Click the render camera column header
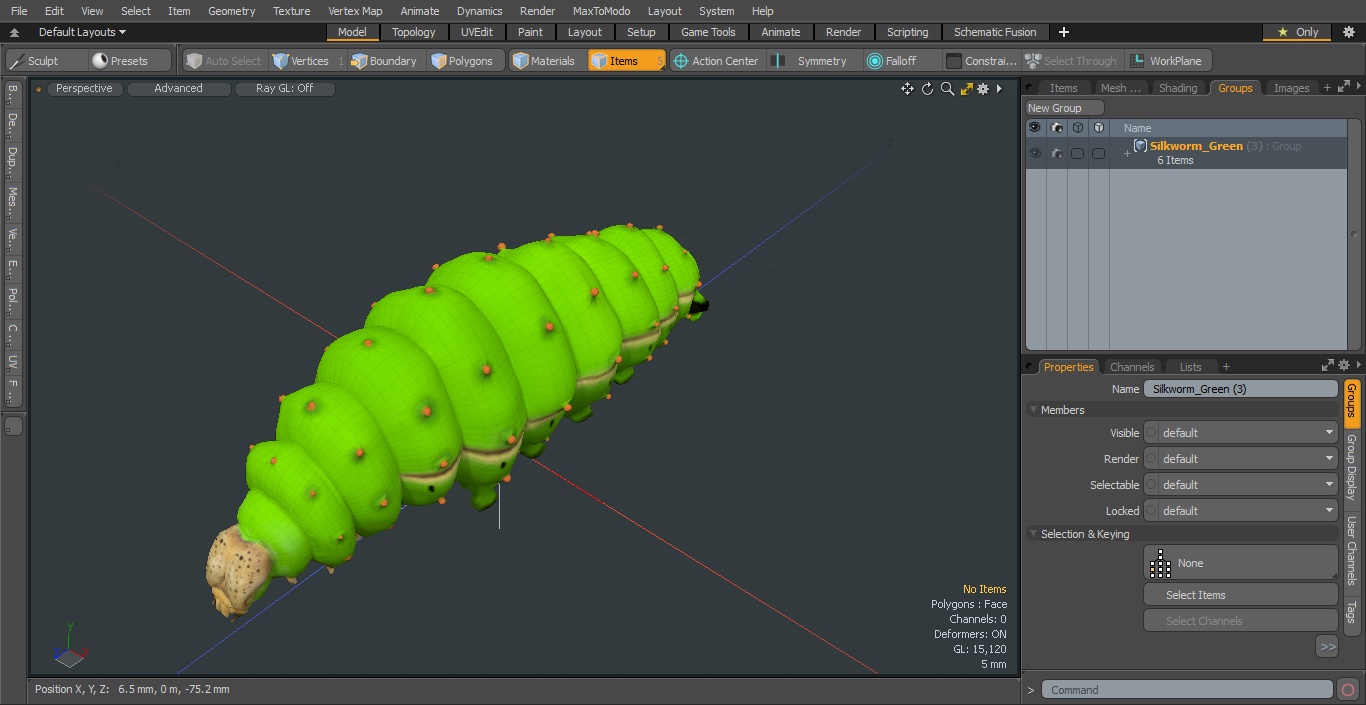Screen dimensions: 1366x705 1057,128
